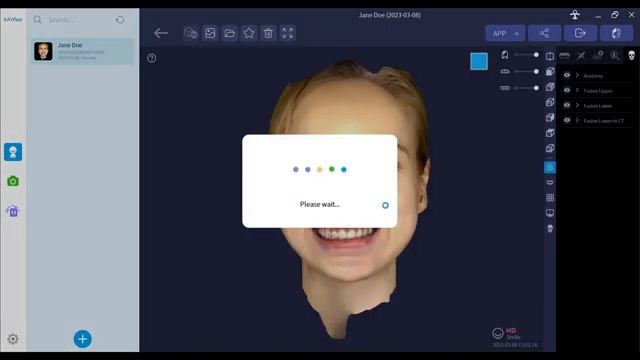Viewport: 640px width, 360px height.
Task: Click the back arrow in toolbar
Action: [x=161, y=33]
